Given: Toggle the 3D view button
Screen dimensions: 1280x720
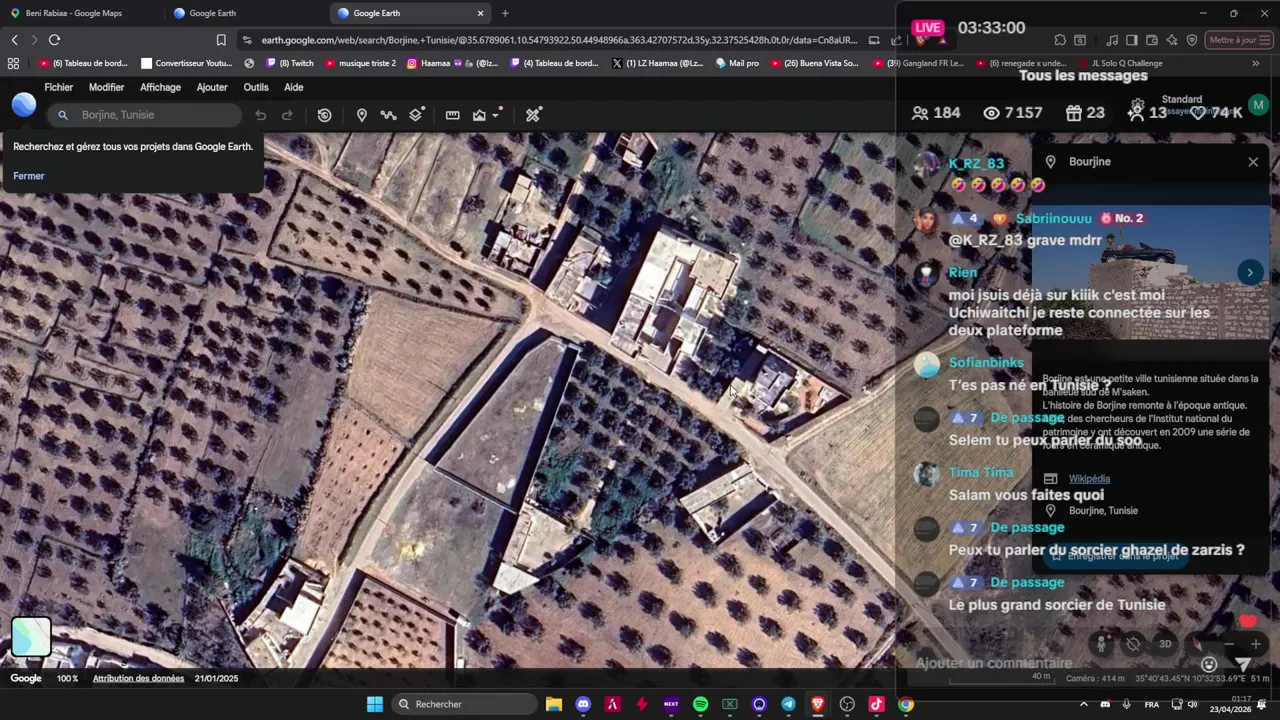Looking at the screenshot, I should point(1165,644).
